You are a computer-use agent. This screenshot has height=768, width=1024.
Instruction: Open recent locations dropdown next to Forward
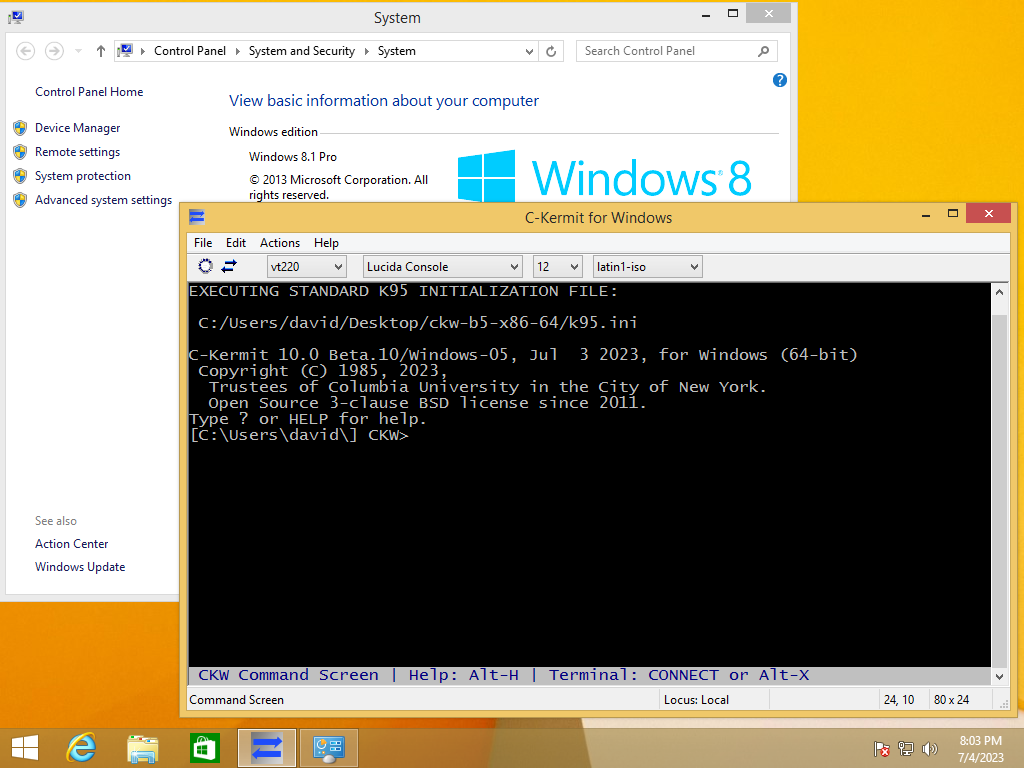(x=78, y=51)
